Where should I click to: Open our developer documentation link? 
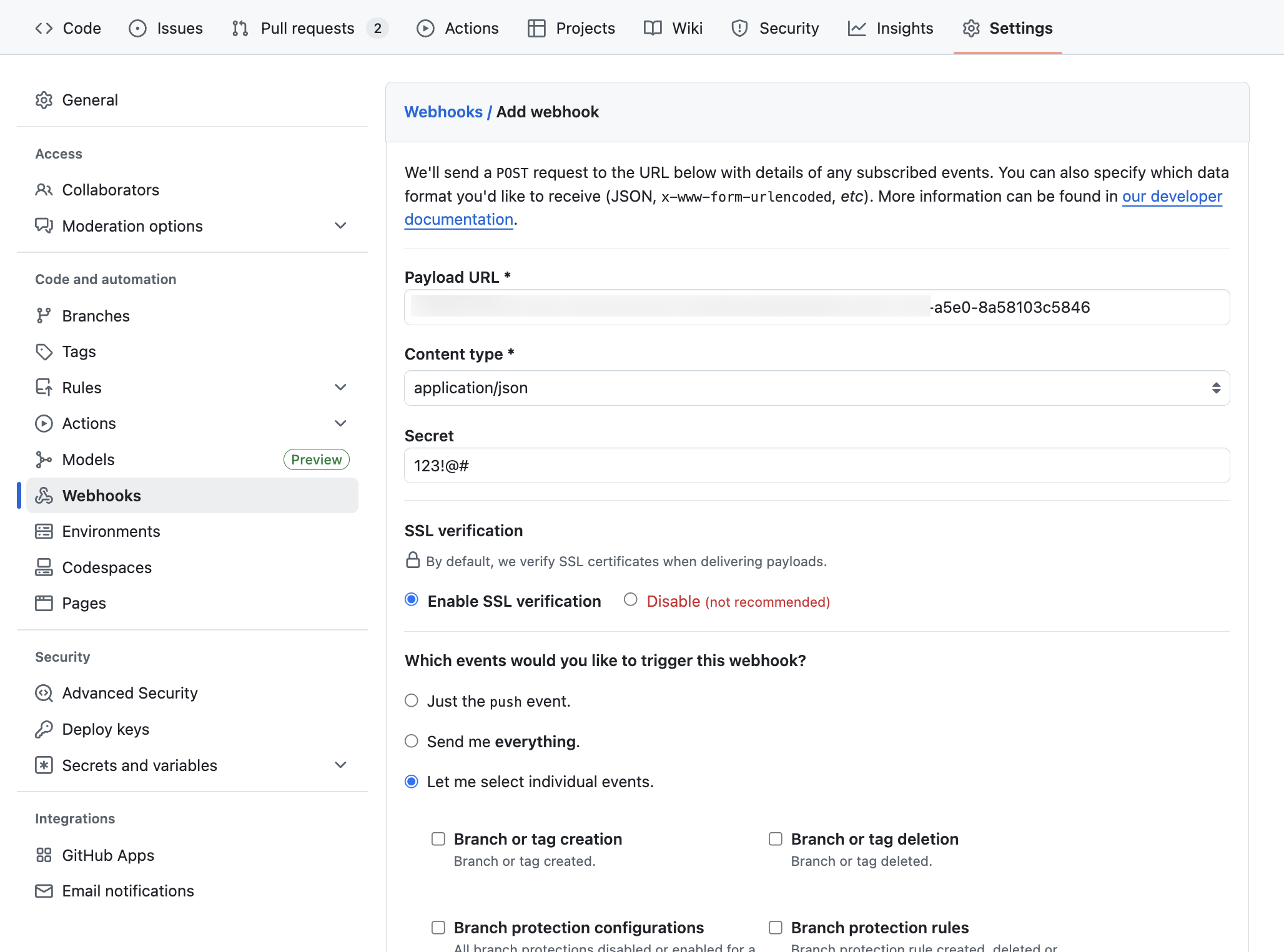pyautogui.click(x=1172, y=196)
